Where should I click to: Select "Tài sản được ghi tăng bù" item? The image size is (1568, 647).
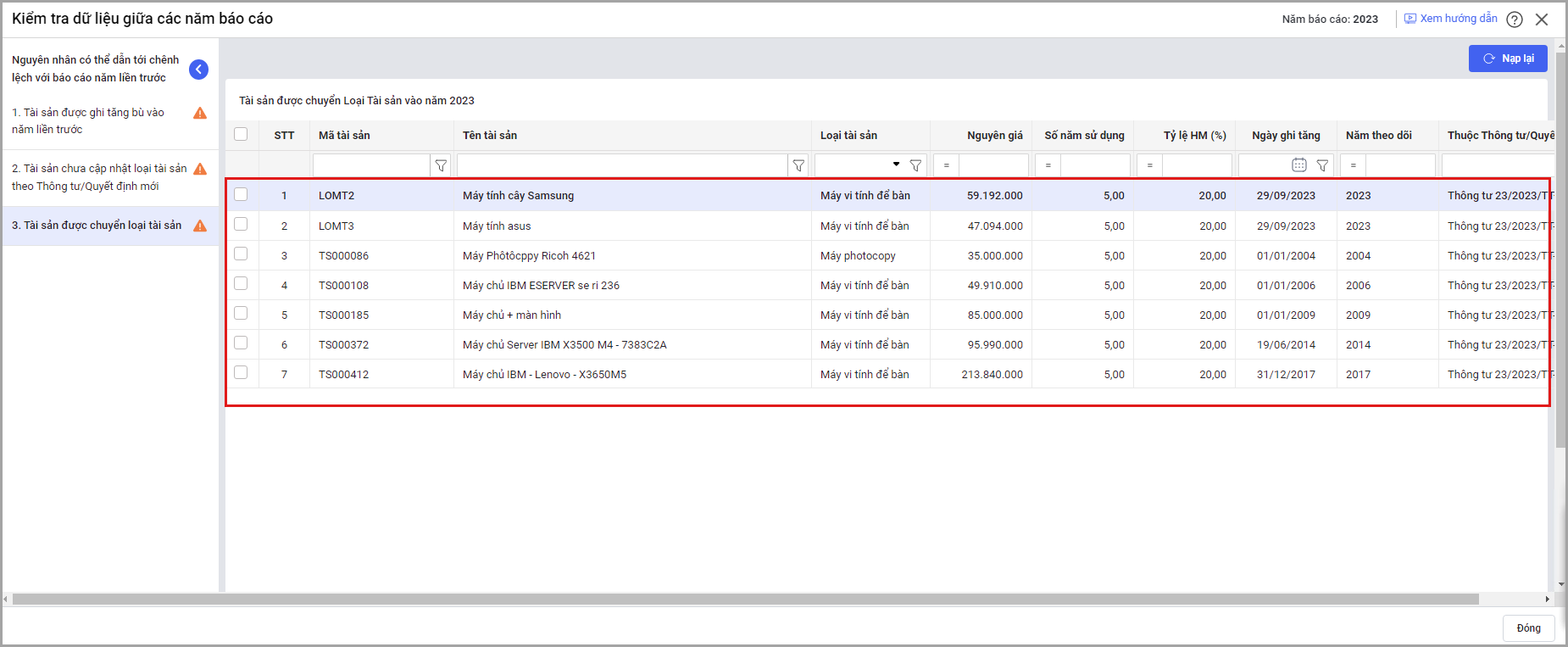pyautogui.click(x=88, y=120)
